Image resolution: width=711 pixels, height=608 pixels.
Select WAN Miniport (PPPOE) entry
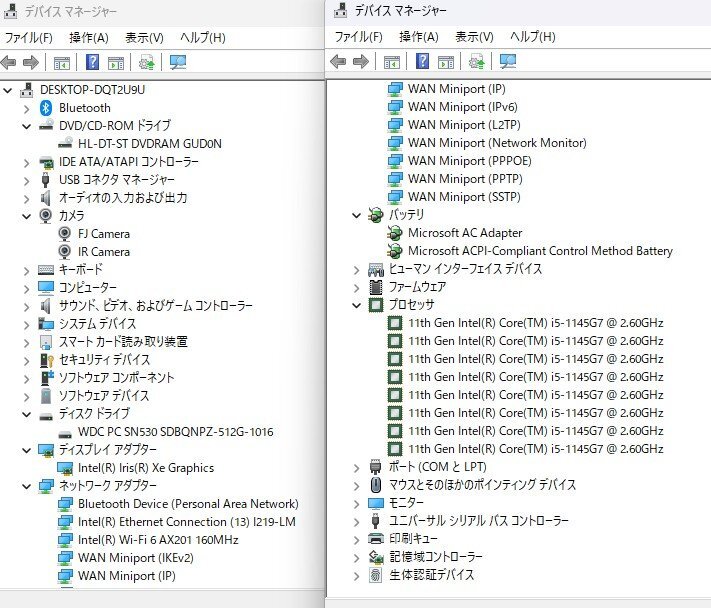pos(469,161)
